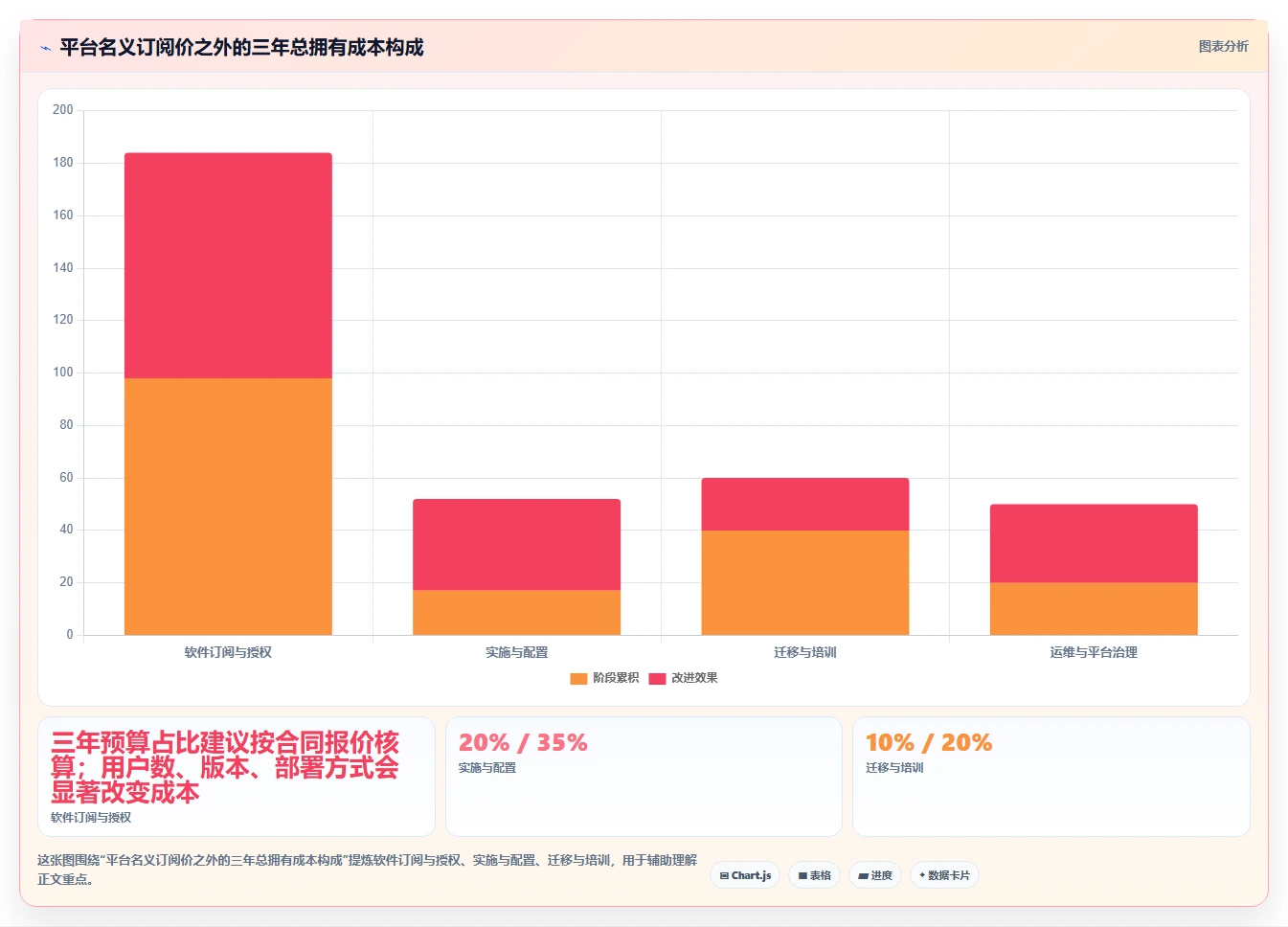This screenshot has height=927, width=1288.
Task: Click the 迁移与培训 x-axis label
Action: click(x=804, y=652)
